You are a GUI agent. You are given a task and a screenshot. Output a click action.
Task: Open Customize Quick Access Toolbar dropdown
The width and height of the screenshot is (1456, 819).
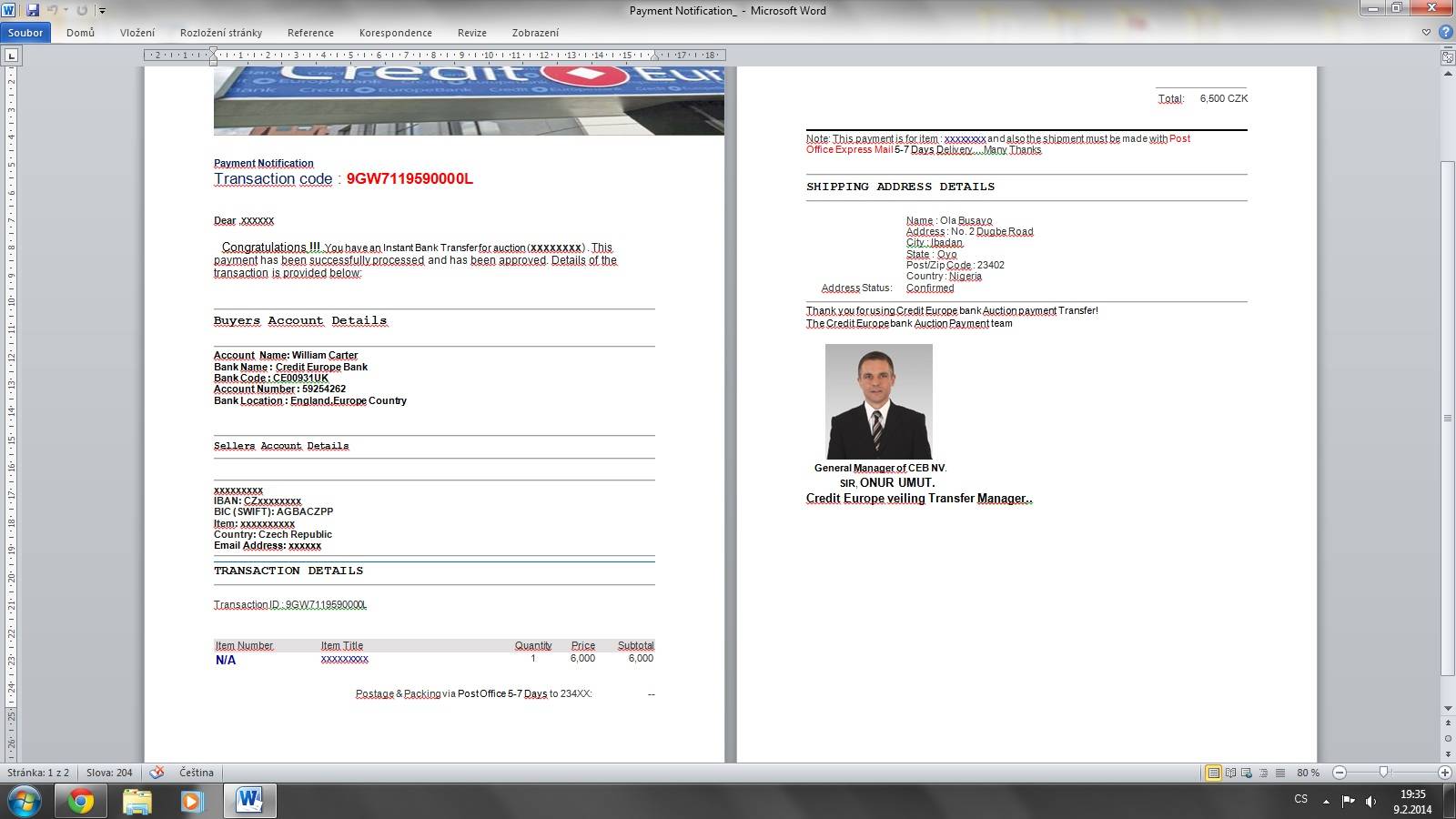pos(102,11)
